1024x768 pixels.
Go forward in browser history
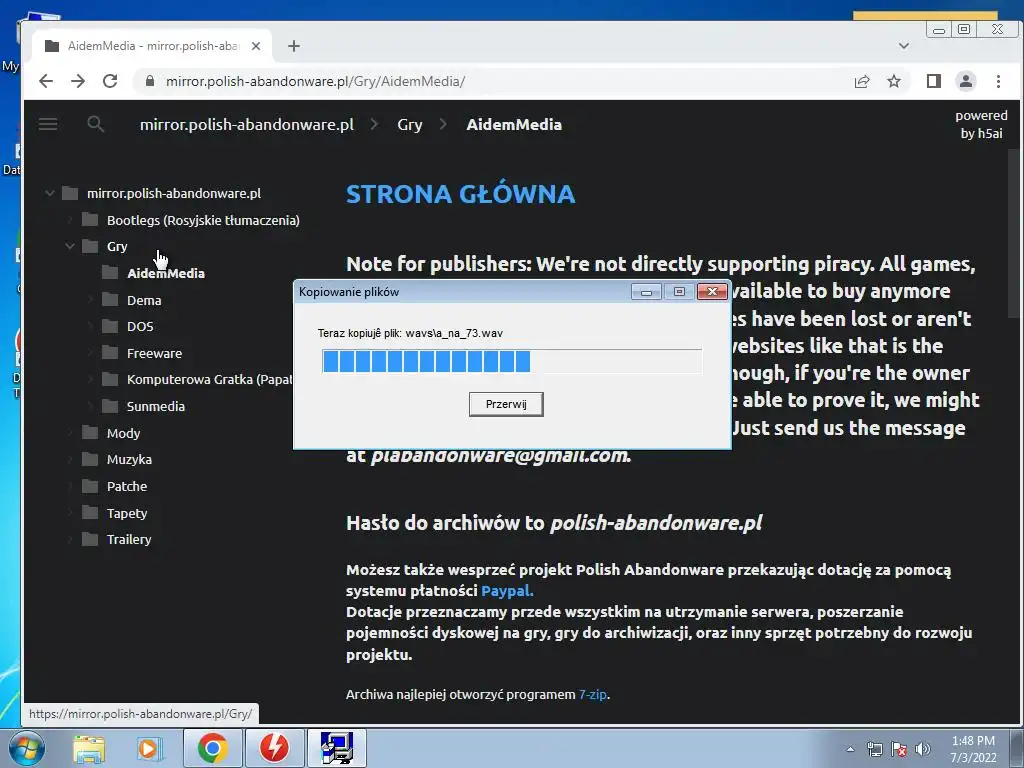point(78,81)
